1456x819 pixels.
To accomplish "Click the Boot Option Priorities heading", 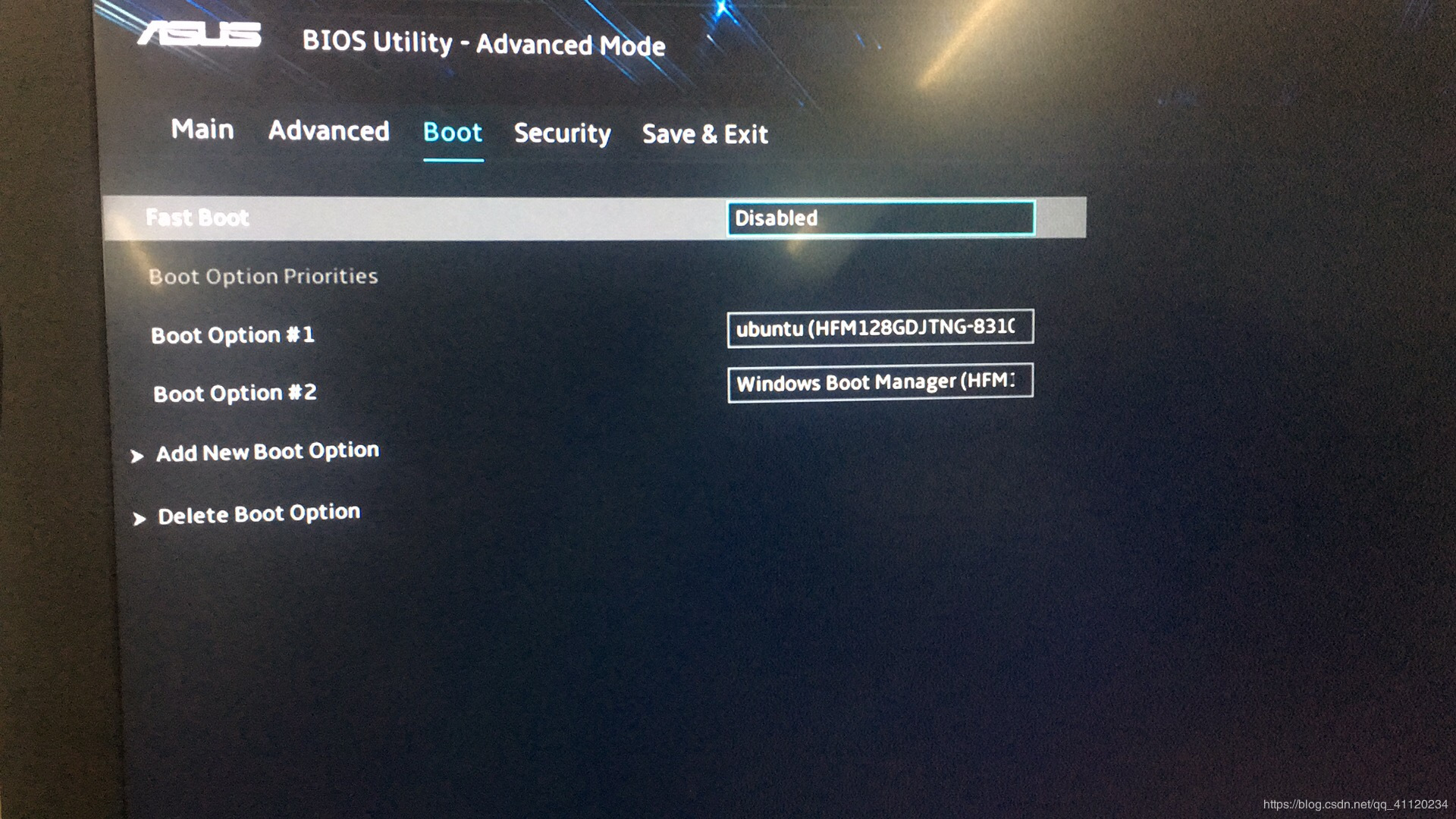I will [x=262, y=276].
